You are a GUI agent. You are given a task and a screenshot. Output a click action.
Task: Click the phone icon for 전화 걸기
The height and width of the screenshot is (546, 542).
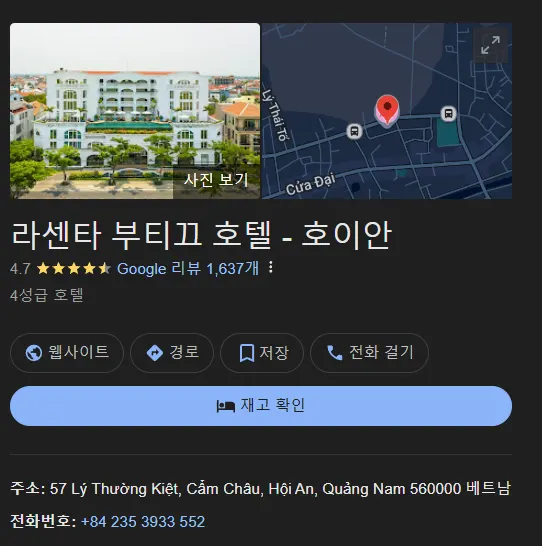[x=335, y=353]
